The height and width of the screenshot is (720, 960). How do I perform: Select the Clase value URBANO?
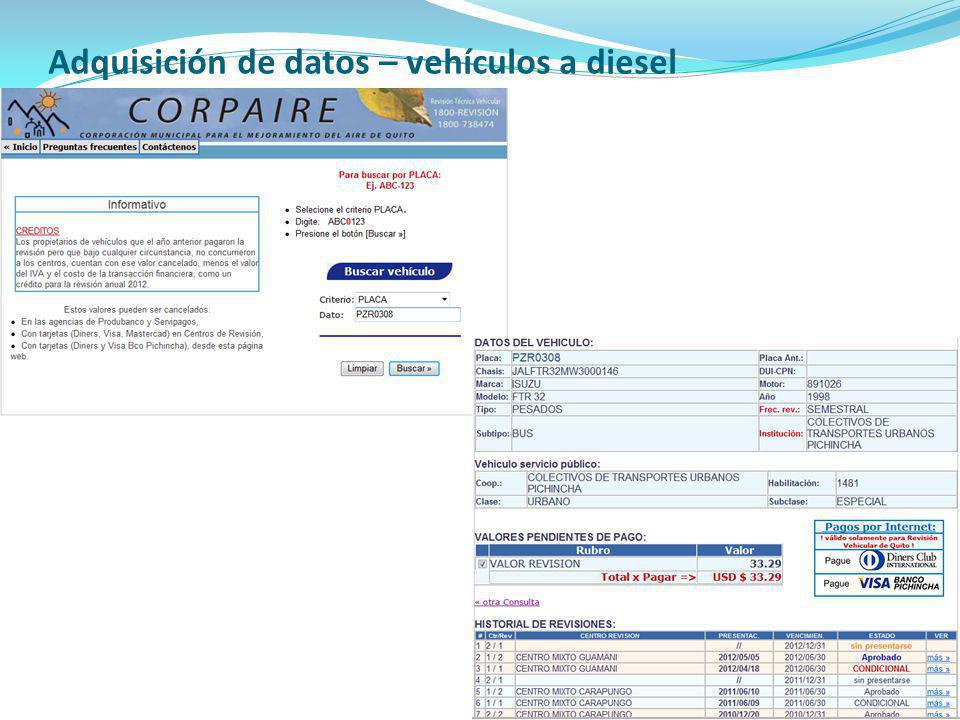point(549,501)
